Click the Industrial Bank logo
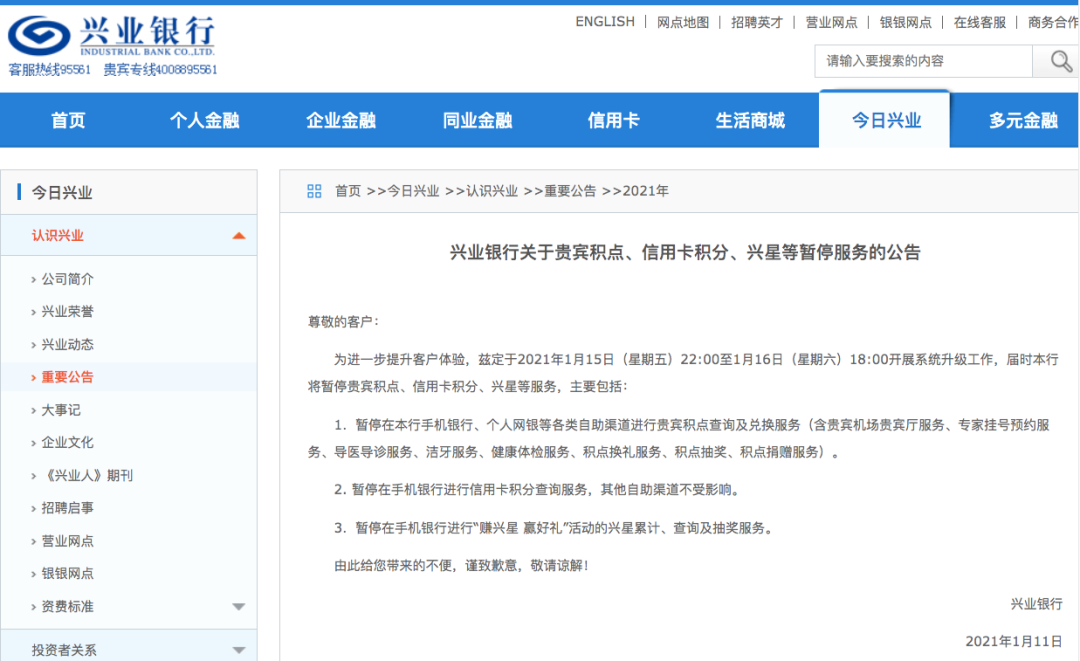This screenshot has height=661, width=1080. click(x=112, y=35)
